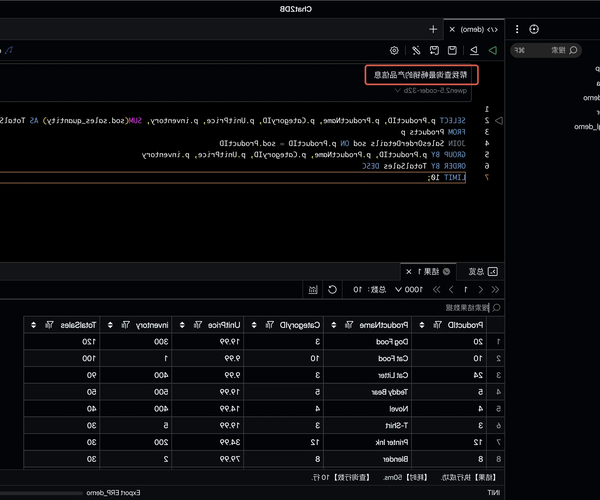Click the locate target icon in sidebar header
This screenshot has height=500, width=600.
point(533,30)
